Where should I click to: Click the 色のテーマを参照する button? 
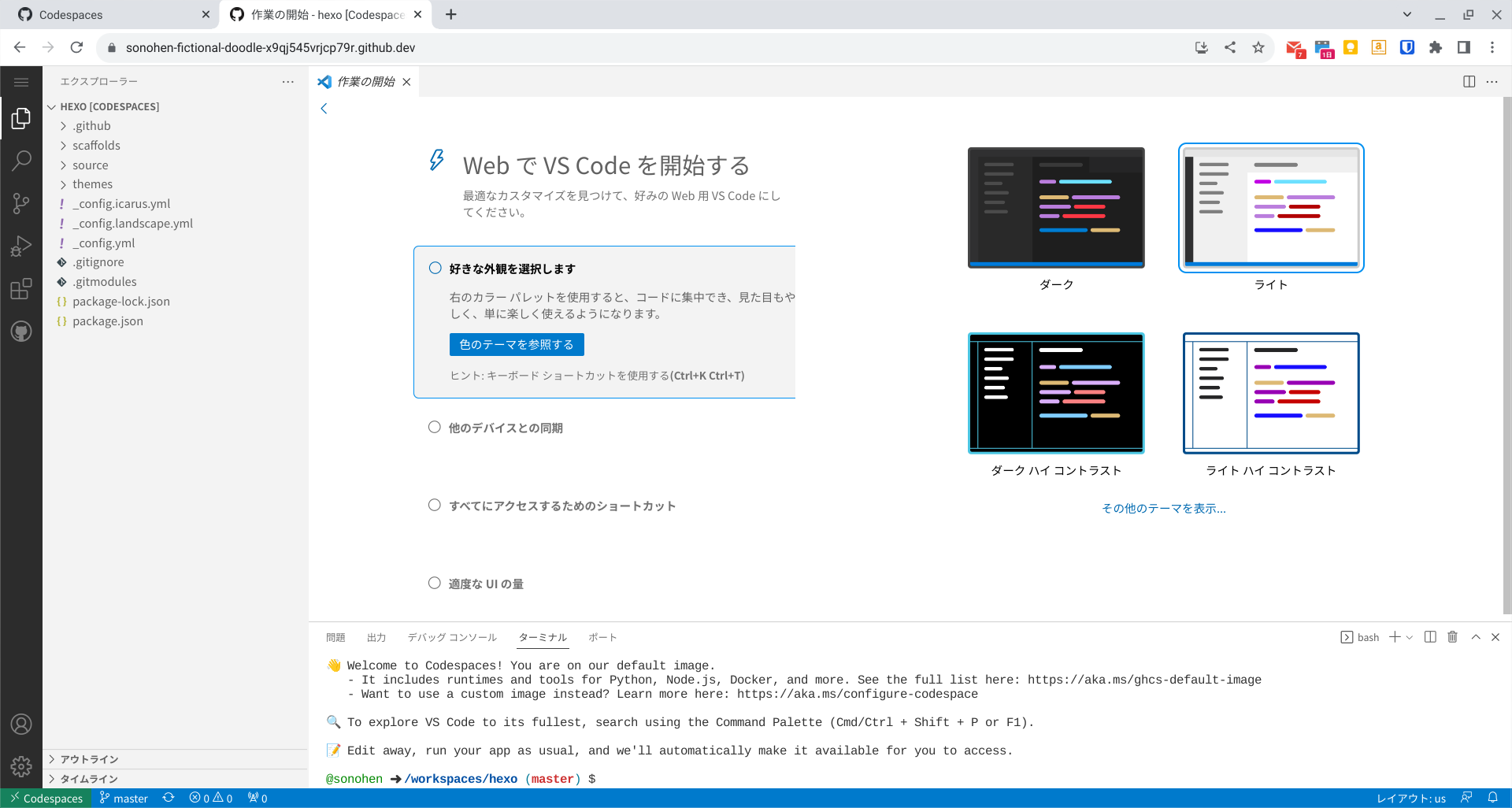516,344
